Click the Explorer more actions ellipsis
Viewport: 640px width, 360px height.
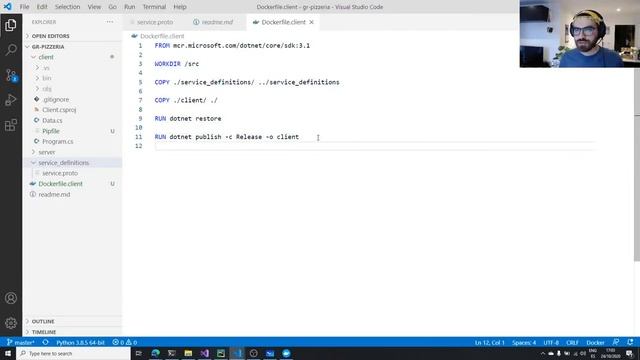coord(110,22)
